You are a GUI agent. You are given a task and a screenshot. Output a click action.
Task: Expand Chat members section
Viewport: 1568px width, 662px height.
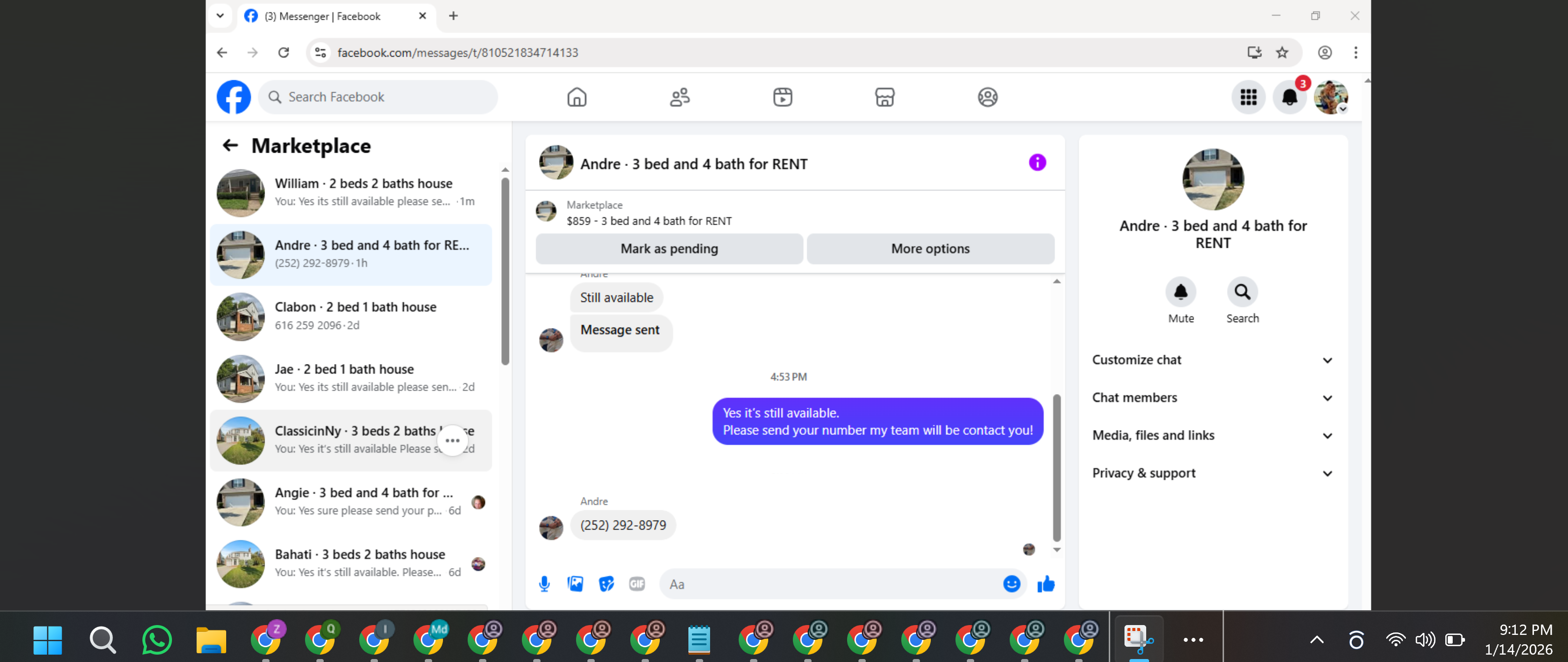coord(1213,398)
